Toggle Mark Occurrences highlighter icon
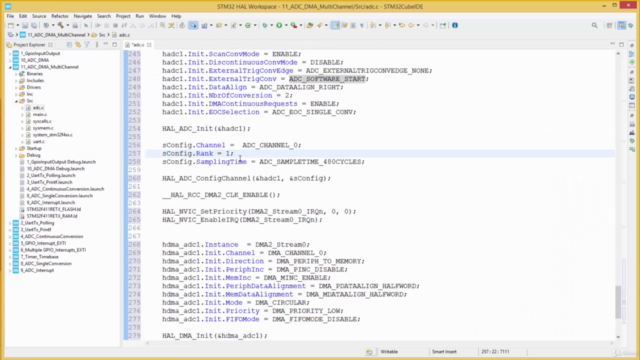 335,25
